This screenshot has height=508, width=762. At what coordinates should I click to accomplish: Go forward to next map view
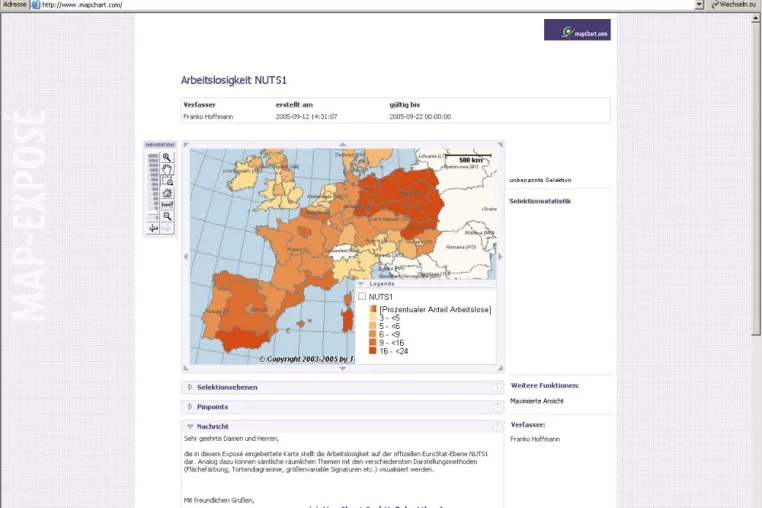[x=167, y=228]
